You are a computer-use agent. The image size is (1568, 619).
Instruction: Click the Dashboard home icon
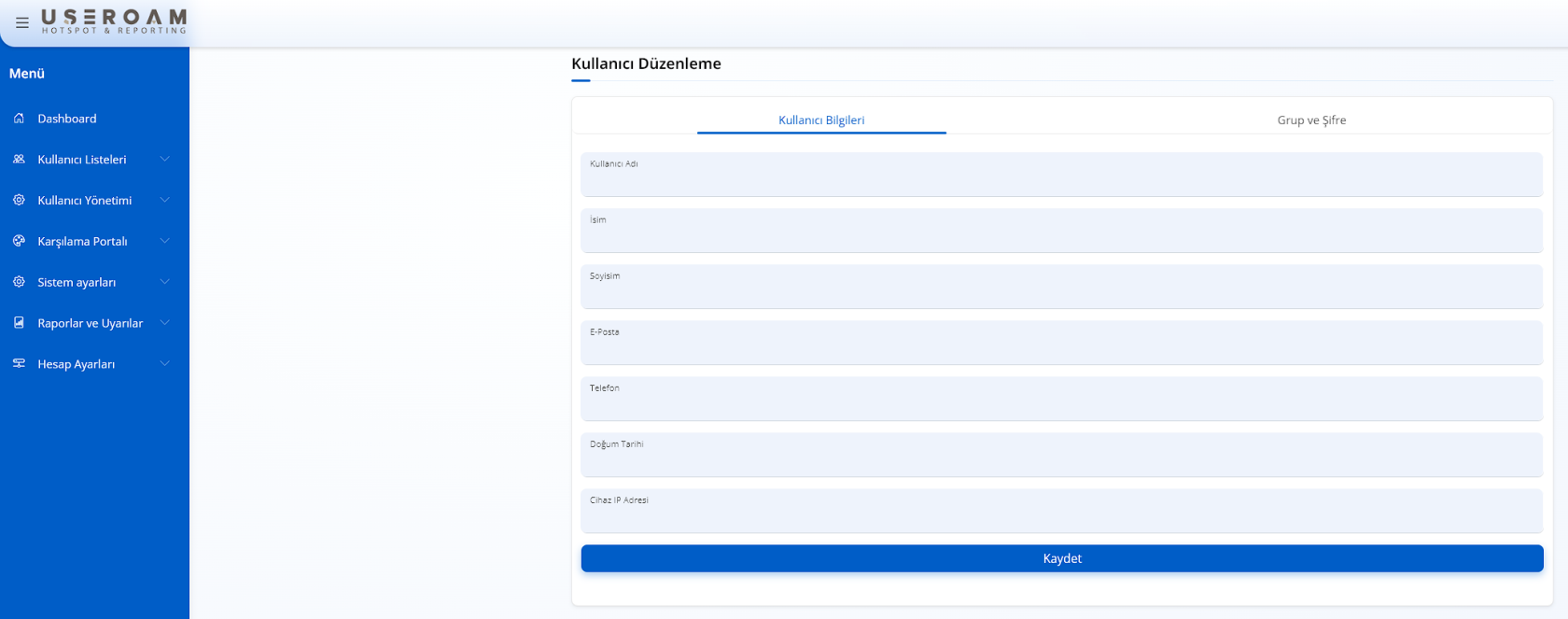tap(19, 119)
